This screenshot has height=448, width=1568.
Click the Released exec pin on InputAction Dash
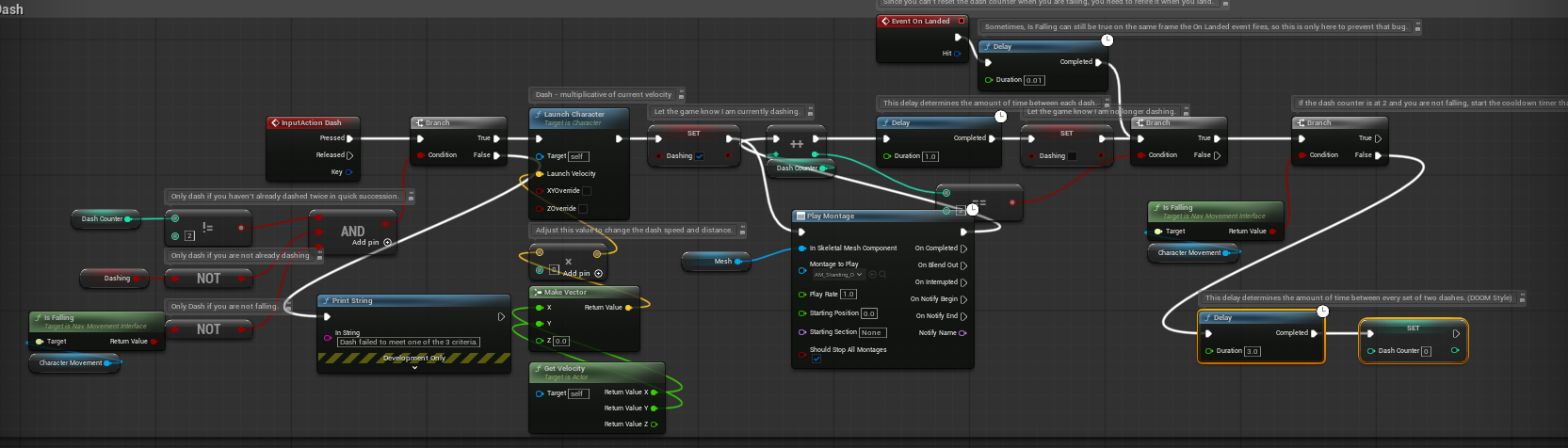click(x=350, y=155)
